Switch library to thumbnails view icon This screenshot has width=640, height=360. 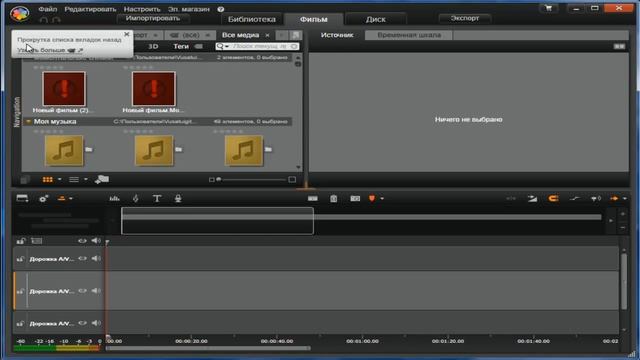pyautogui.click(x=48, y=180)
